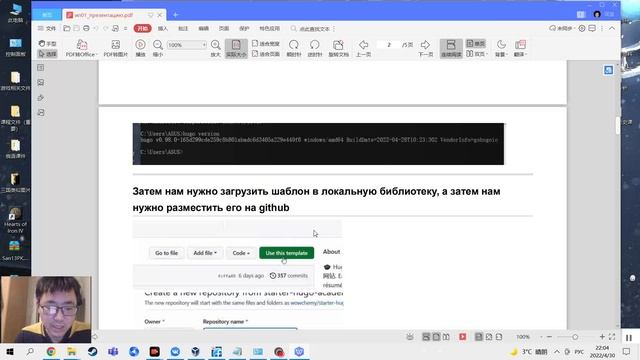Open the File (文件) menu

(47, 29)
